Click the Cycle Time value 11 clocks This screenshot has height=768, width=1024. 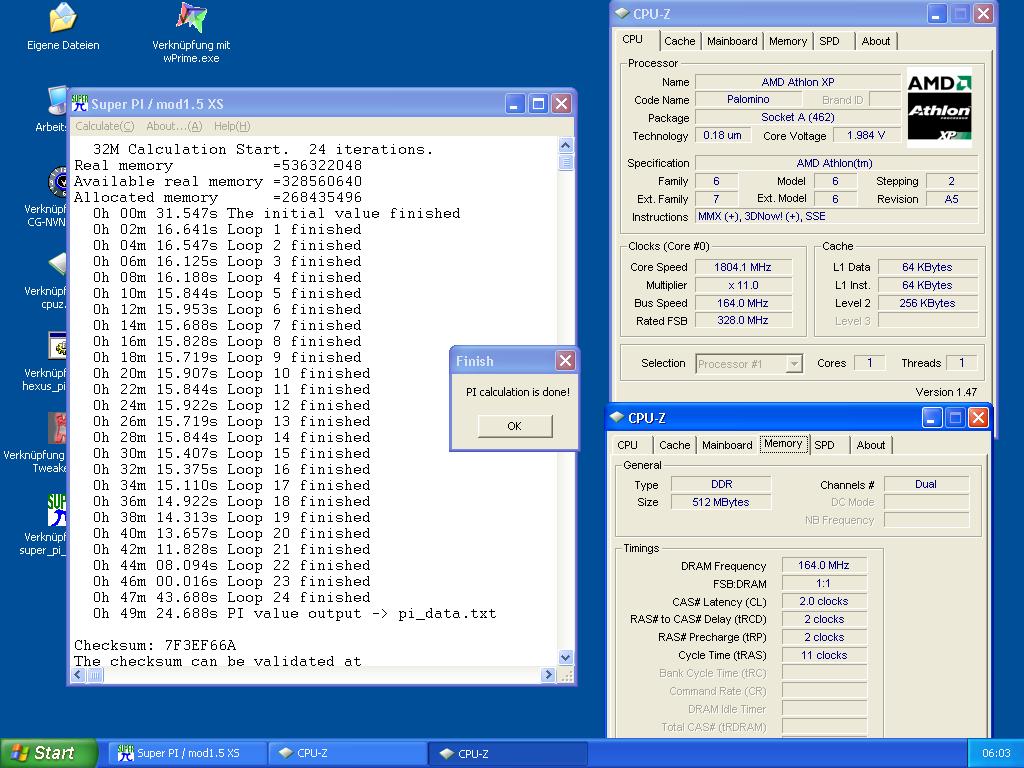[824, 655]
